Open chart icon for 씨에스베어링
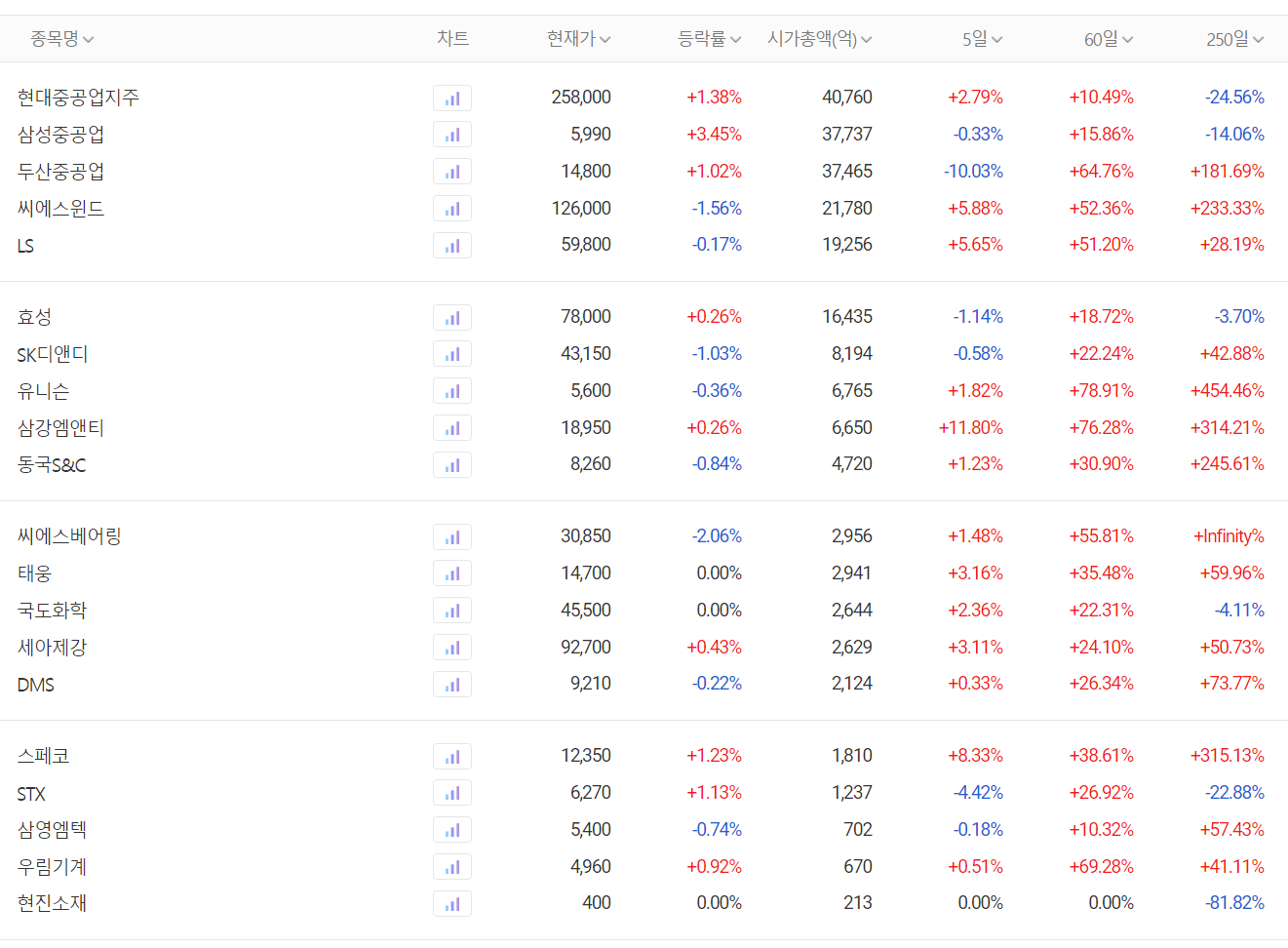Screen dimensions: 1288x948 452,536
